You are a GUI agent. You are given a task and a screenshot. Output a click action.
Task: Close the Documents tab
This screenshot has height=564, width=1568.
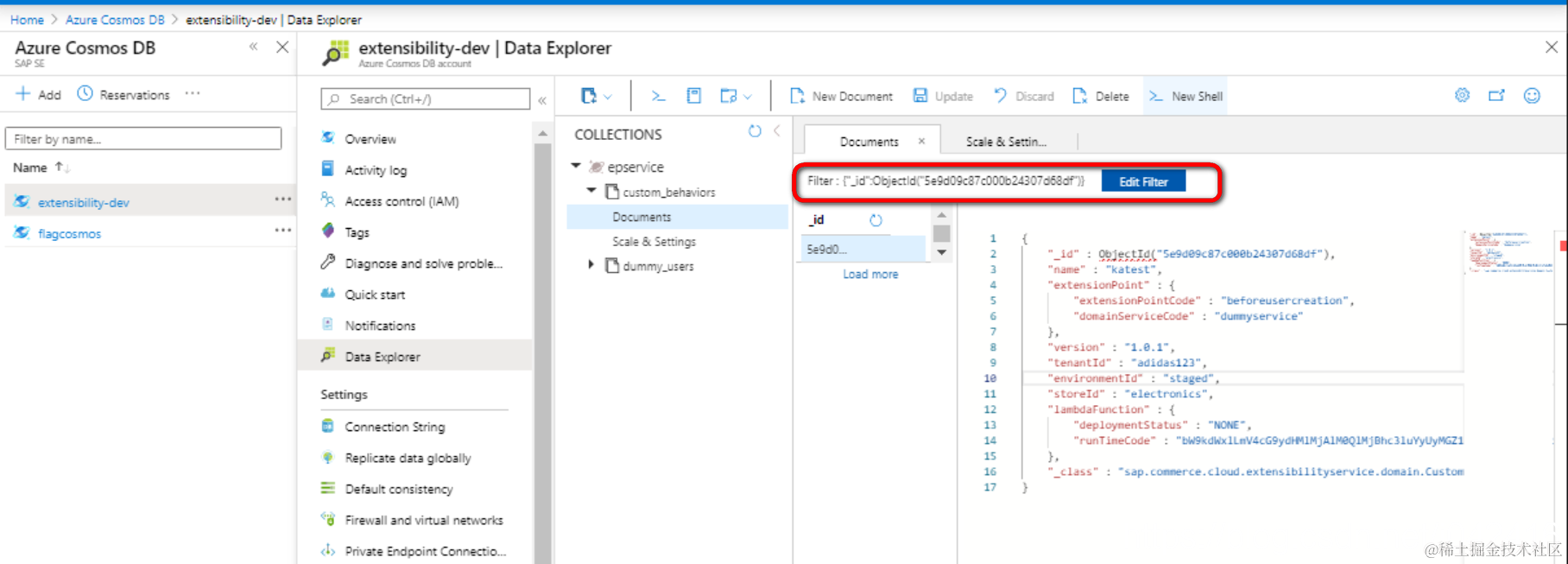[921, 141]
